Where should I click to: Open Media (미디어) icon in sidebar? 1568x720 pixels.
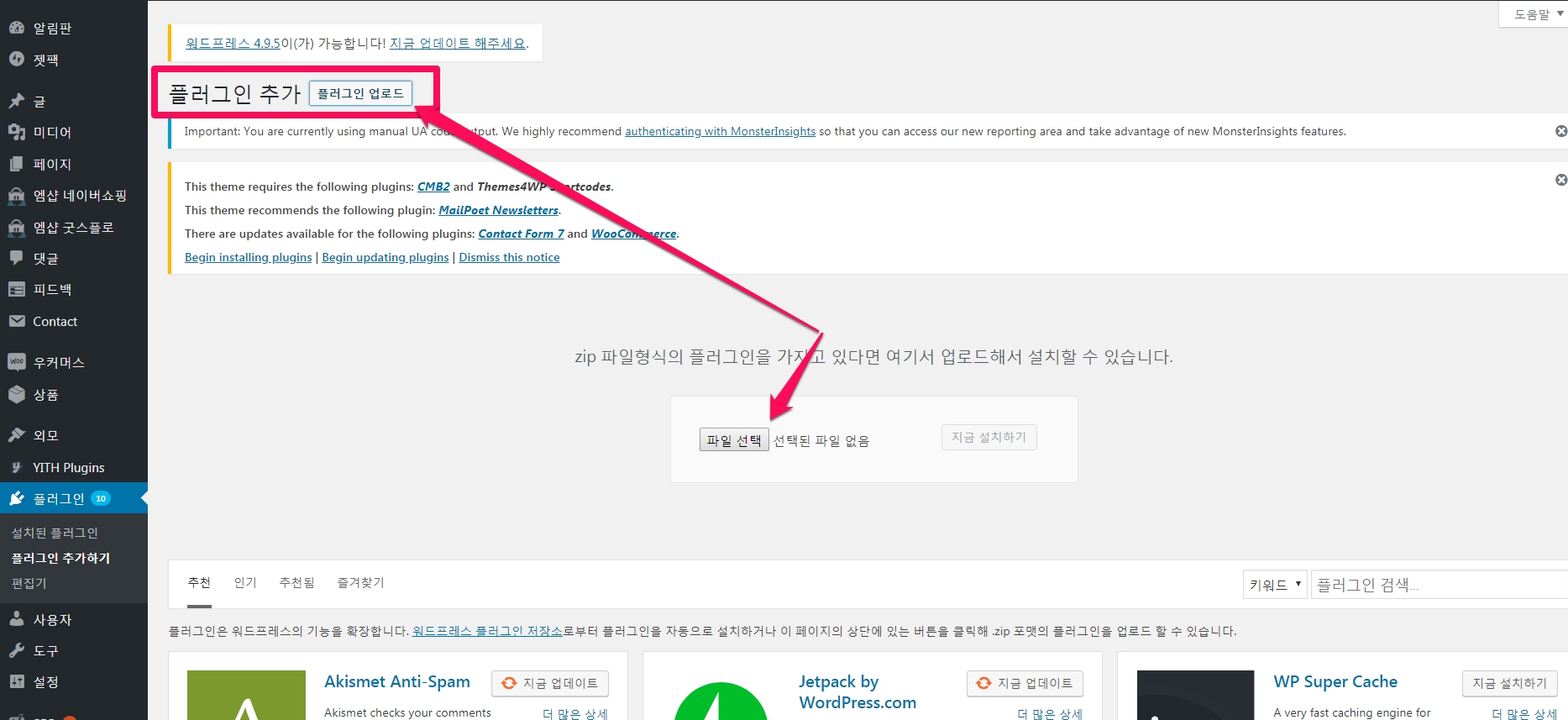tap(17, 132)
